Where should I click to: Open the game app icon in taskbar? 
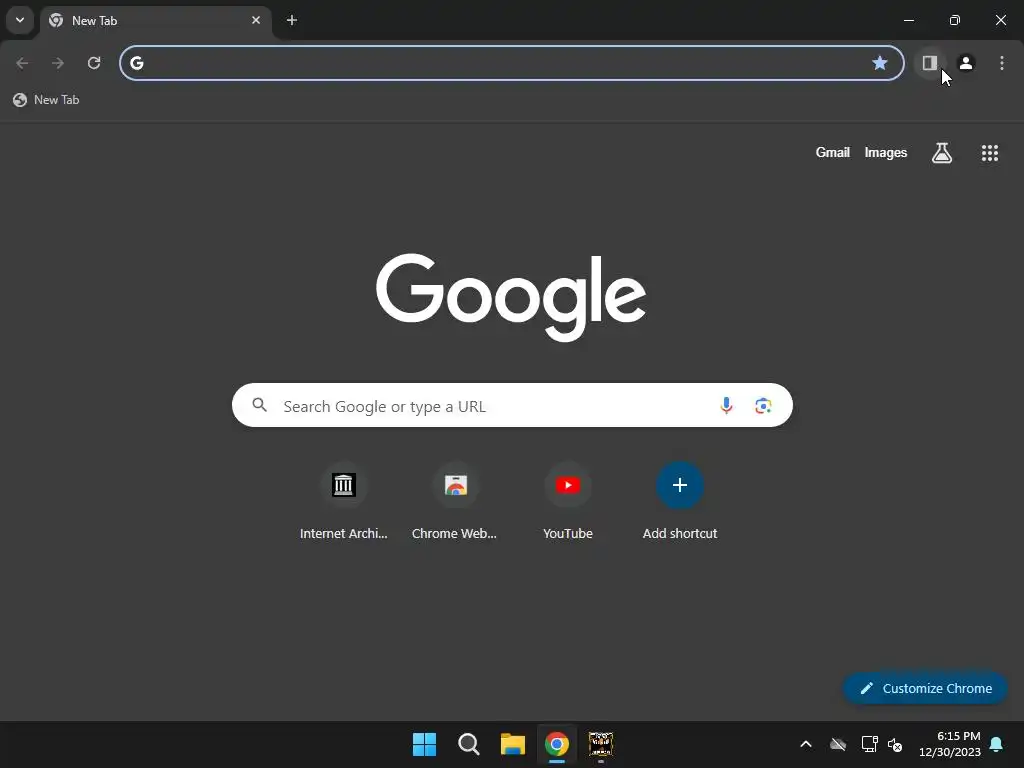(601, 744)
